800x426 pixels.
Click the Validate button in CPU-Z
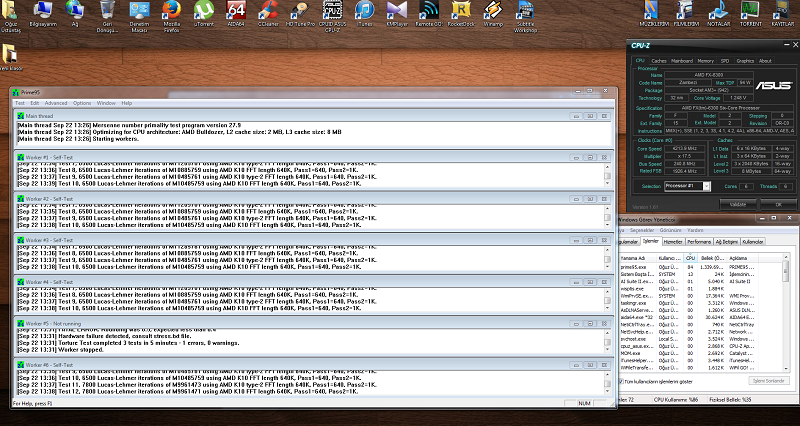click(x=739, y=203)
